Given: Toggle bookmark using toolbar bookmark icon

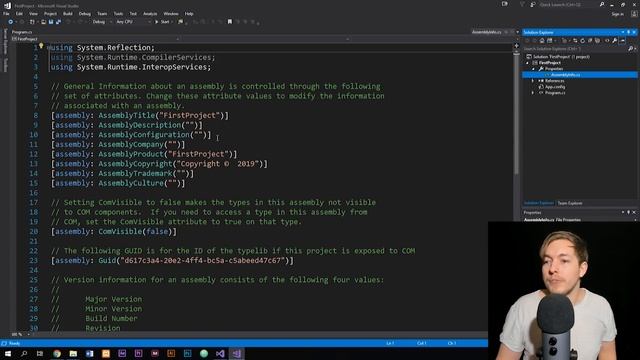Looking at the screenshot, I should tap(230, 22).
